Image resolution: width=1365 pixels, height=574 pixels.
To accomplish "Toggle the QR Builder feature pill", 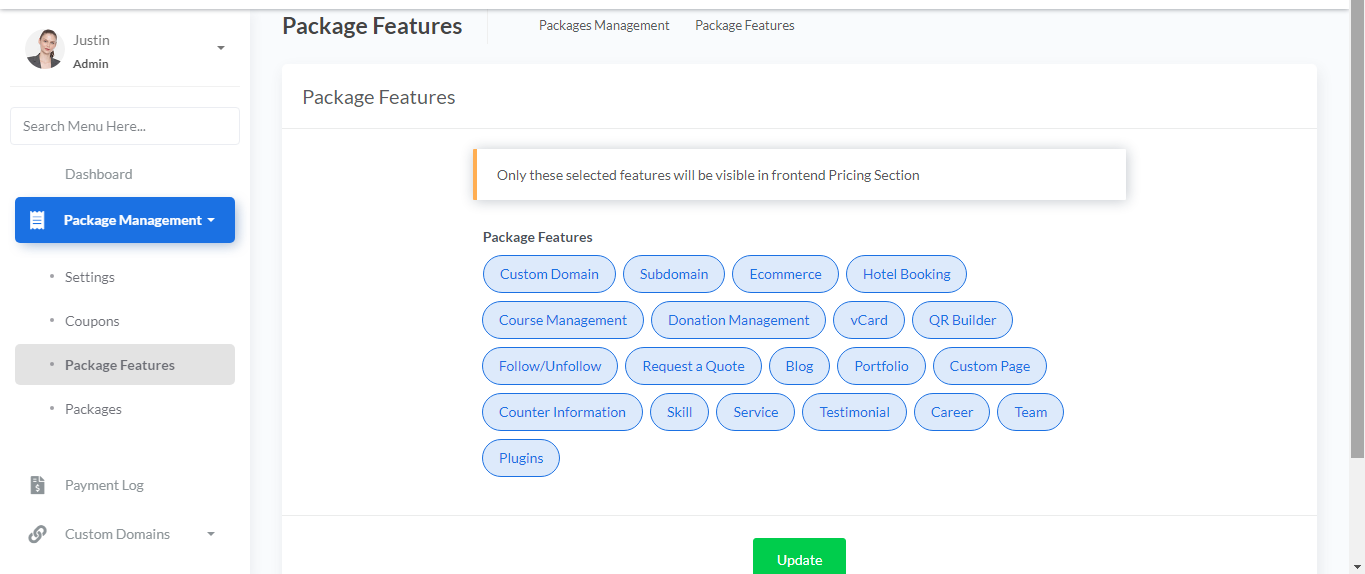I will tap(962, 320).
